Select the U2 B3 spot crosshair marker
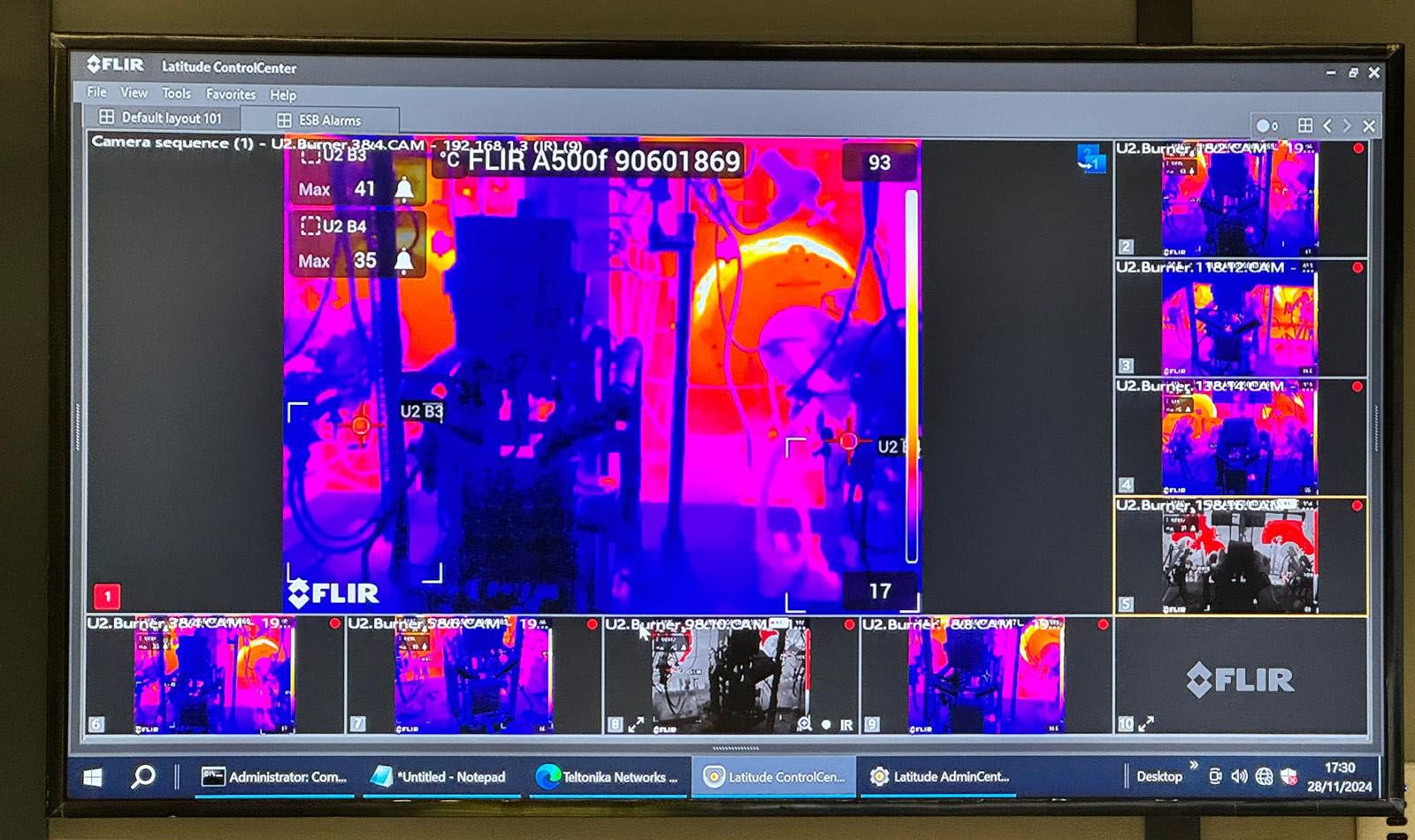The image size is (1415, 840). point(361,426)
